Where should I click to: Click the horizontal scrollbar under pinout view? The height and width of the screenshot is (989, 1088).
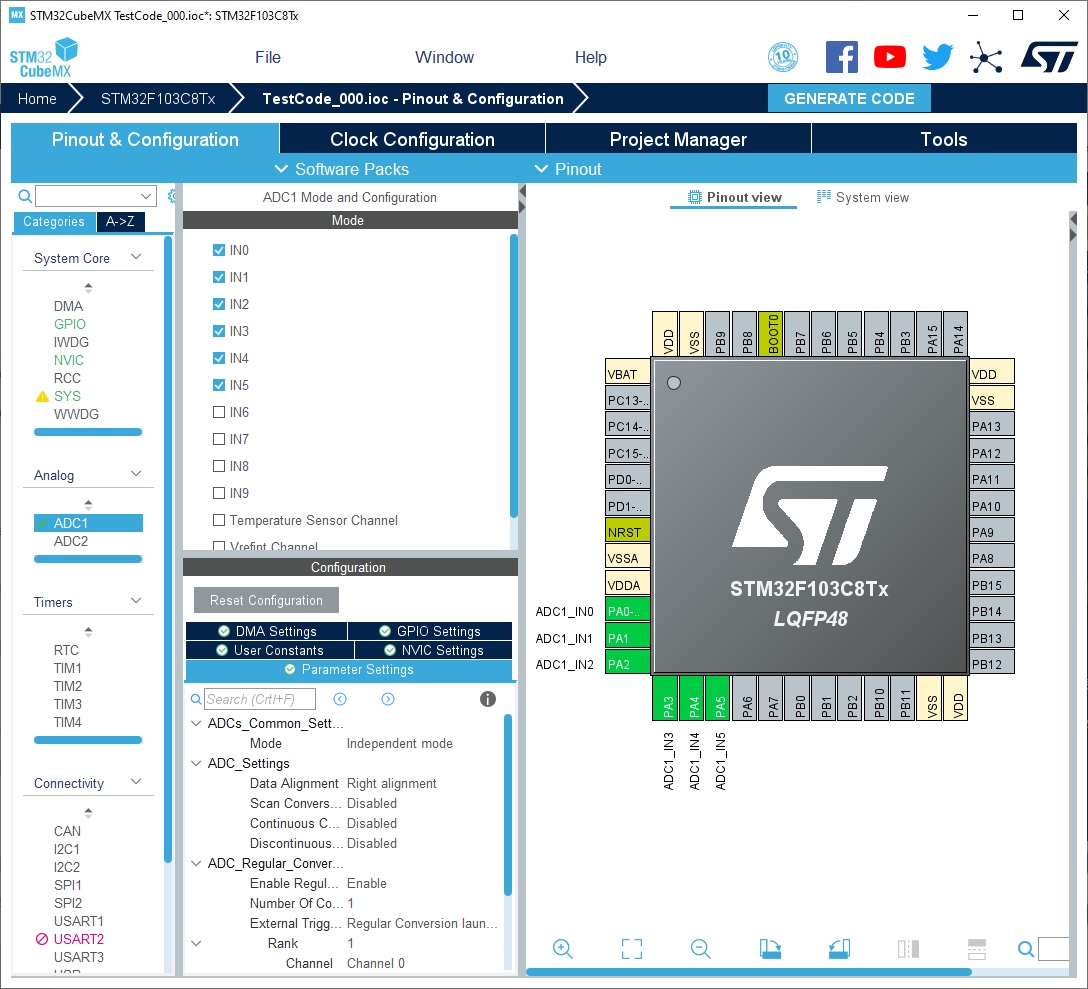(749, 972)
